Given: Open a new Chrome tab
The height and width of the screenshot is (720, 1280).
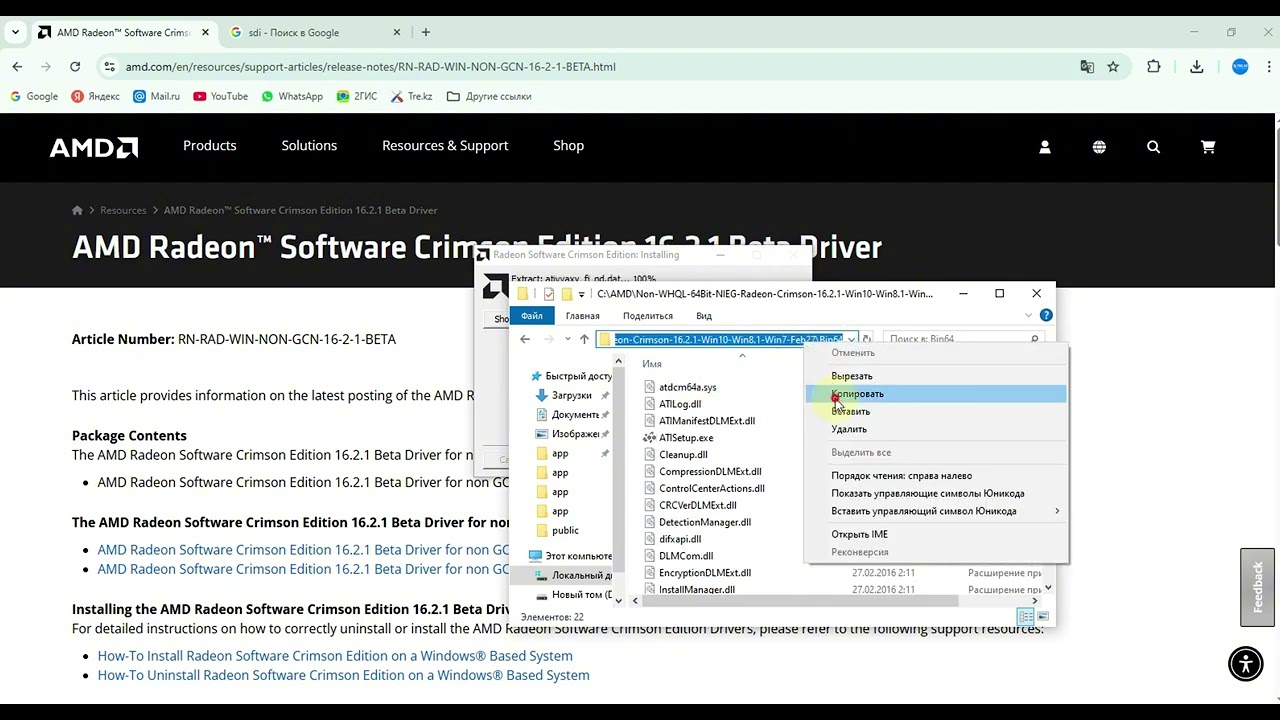Looking at the screenshot, I should [x=426, y=32].
